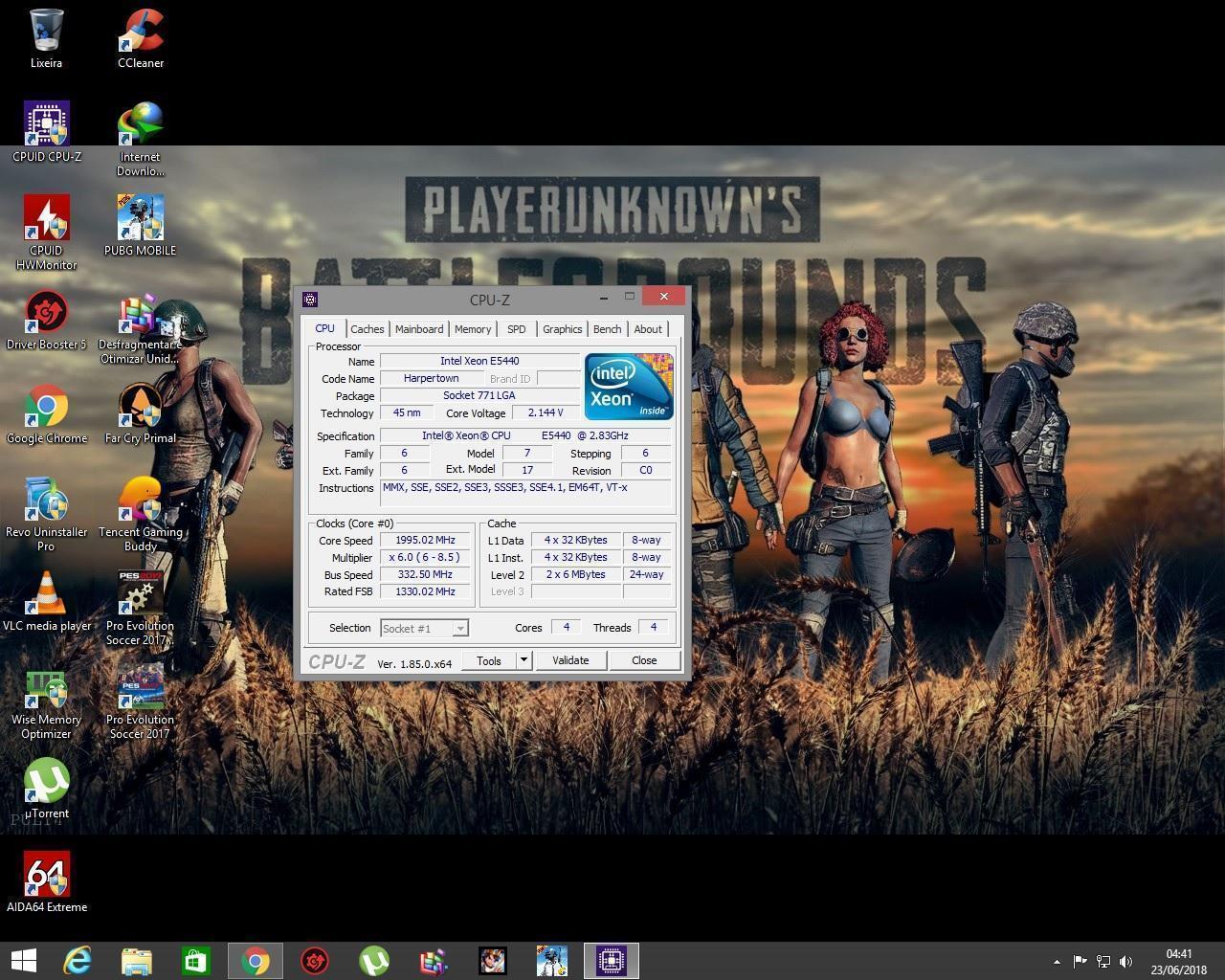Screen dimensions: 1225x980
Task: Select the PUBG MOBILE desktop shortcut
Action: click(141, 226)
